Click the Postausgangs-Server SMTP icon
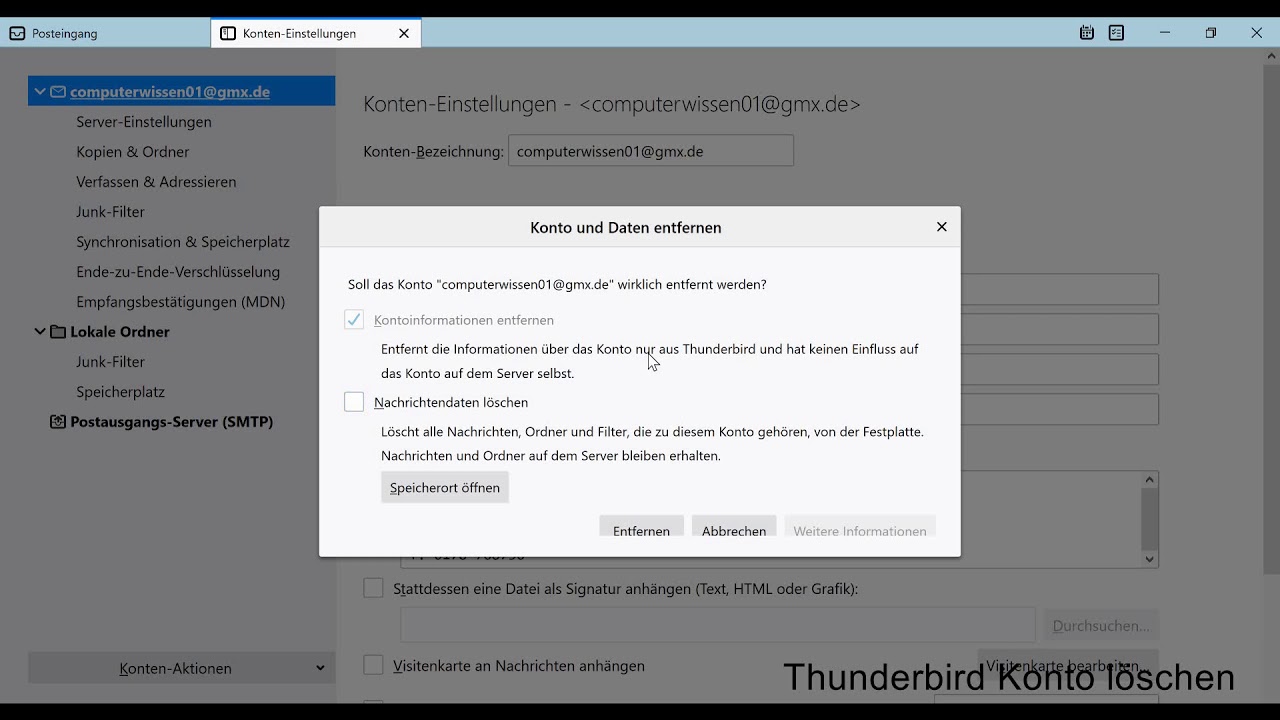Viewport: 1280px width, 720px height. [x=58, y=422]
